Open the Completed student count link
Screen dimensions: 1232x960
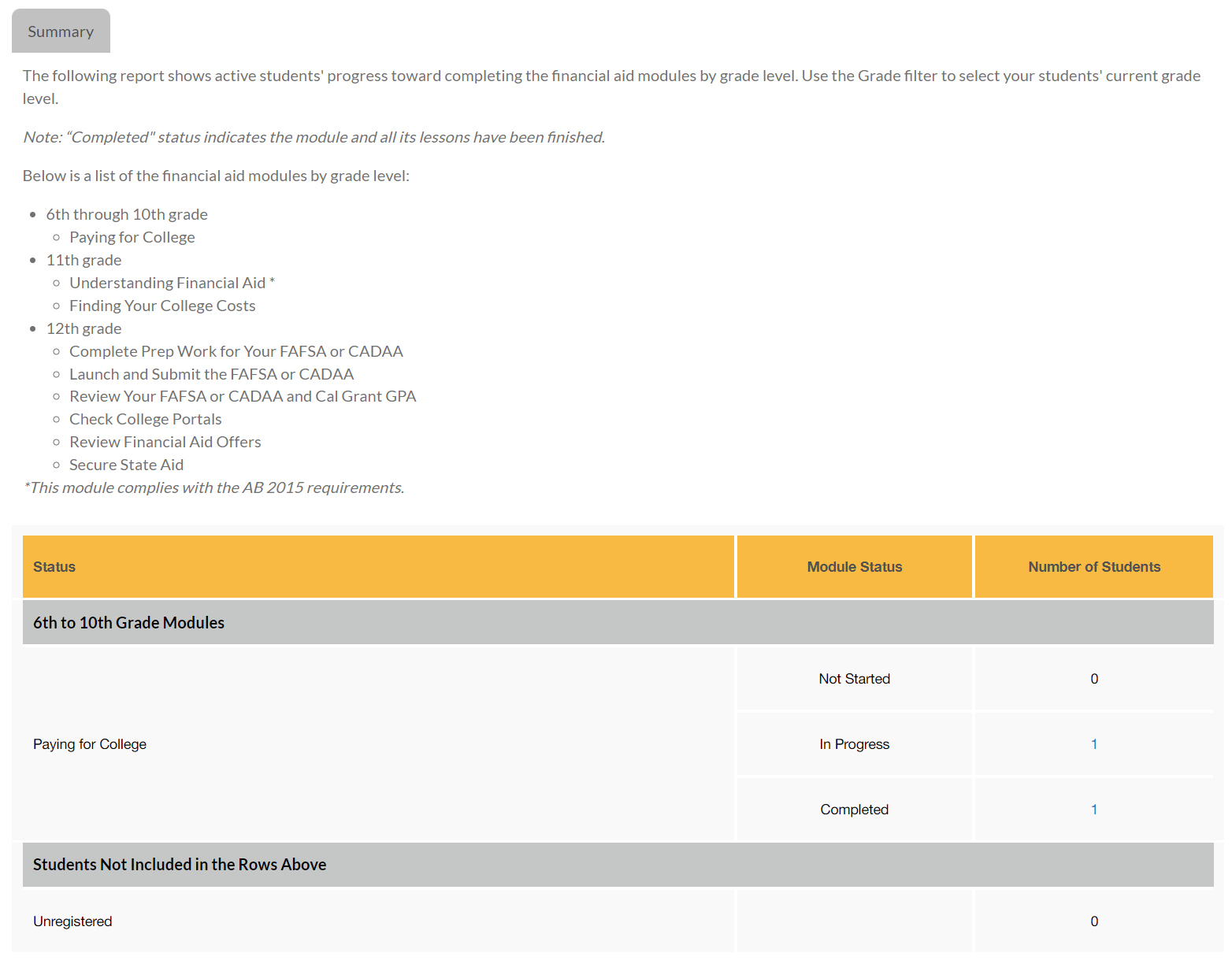(1093, 809)
